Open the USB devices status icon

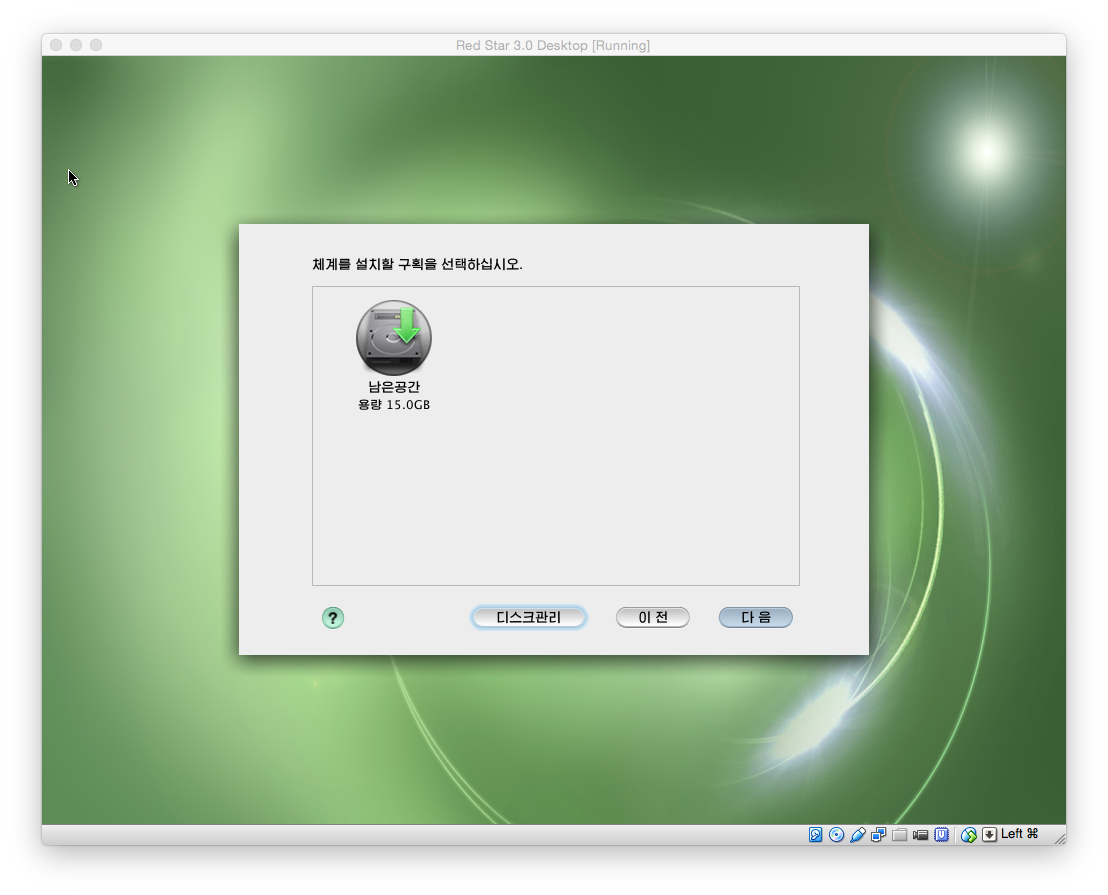tap(858, 835)
